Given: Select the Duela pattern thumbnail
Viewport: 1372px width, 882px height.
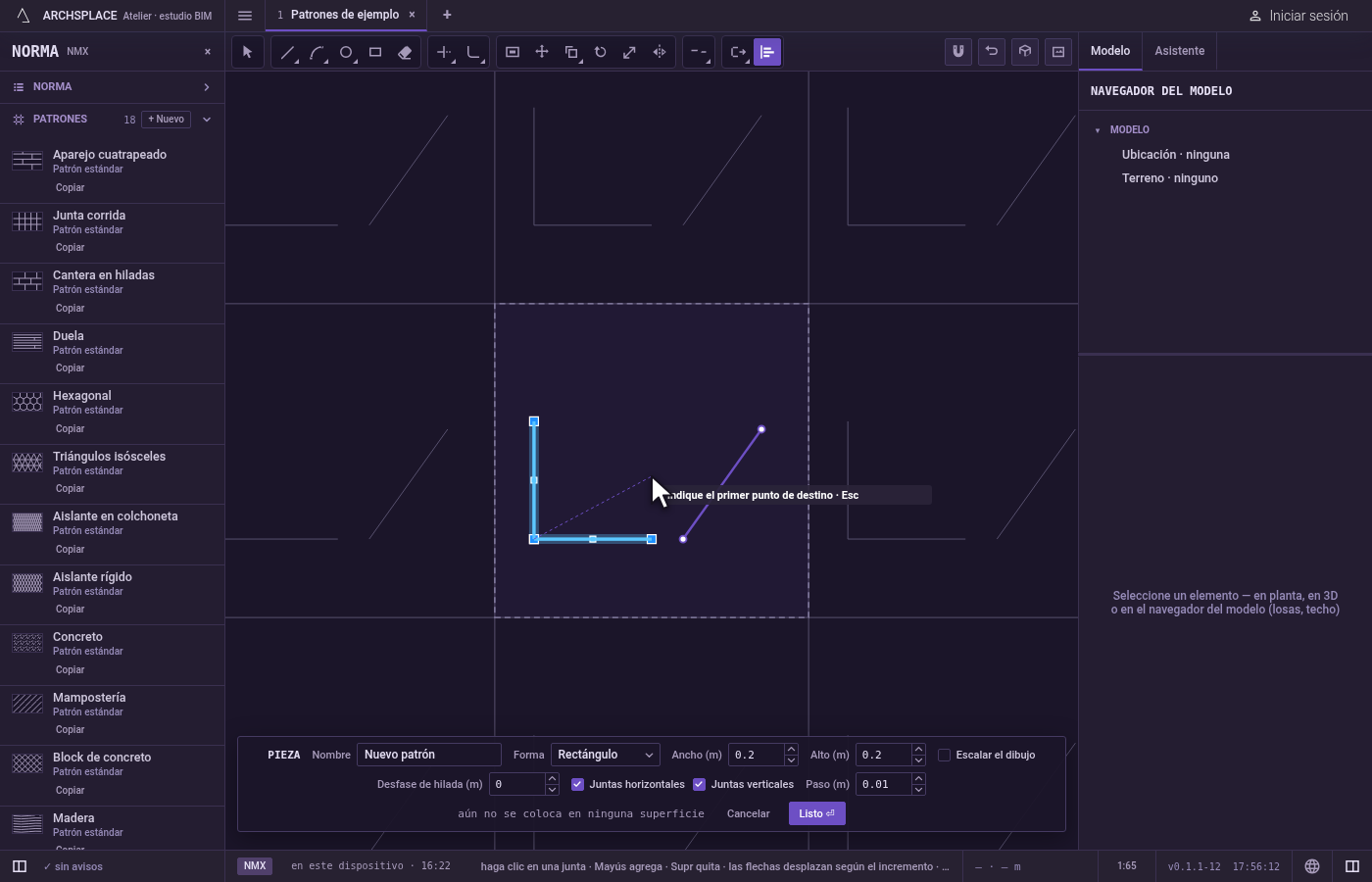Looking at the screenshot, I should [x=27, y=342].
